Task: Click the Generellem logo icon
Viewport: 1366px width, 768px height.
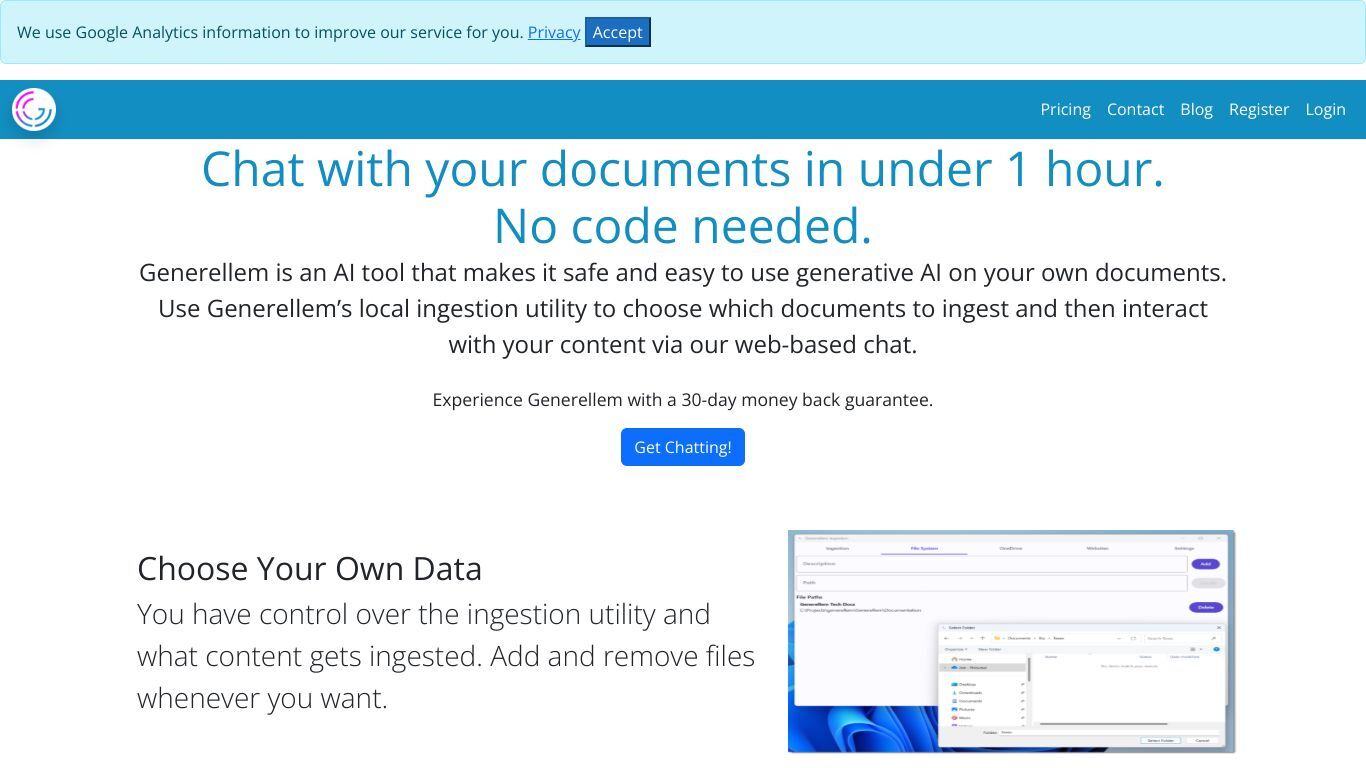Action: click(34, 110)
